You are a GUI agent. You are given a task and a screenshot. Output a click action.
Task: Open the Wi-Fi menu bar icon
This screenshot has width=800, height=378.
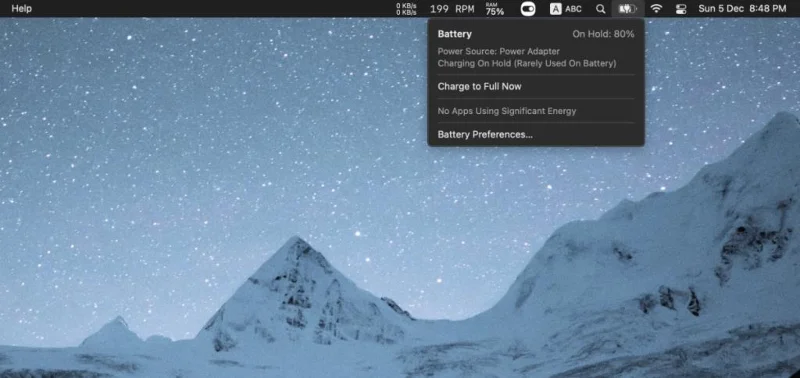tap(657, 9)
